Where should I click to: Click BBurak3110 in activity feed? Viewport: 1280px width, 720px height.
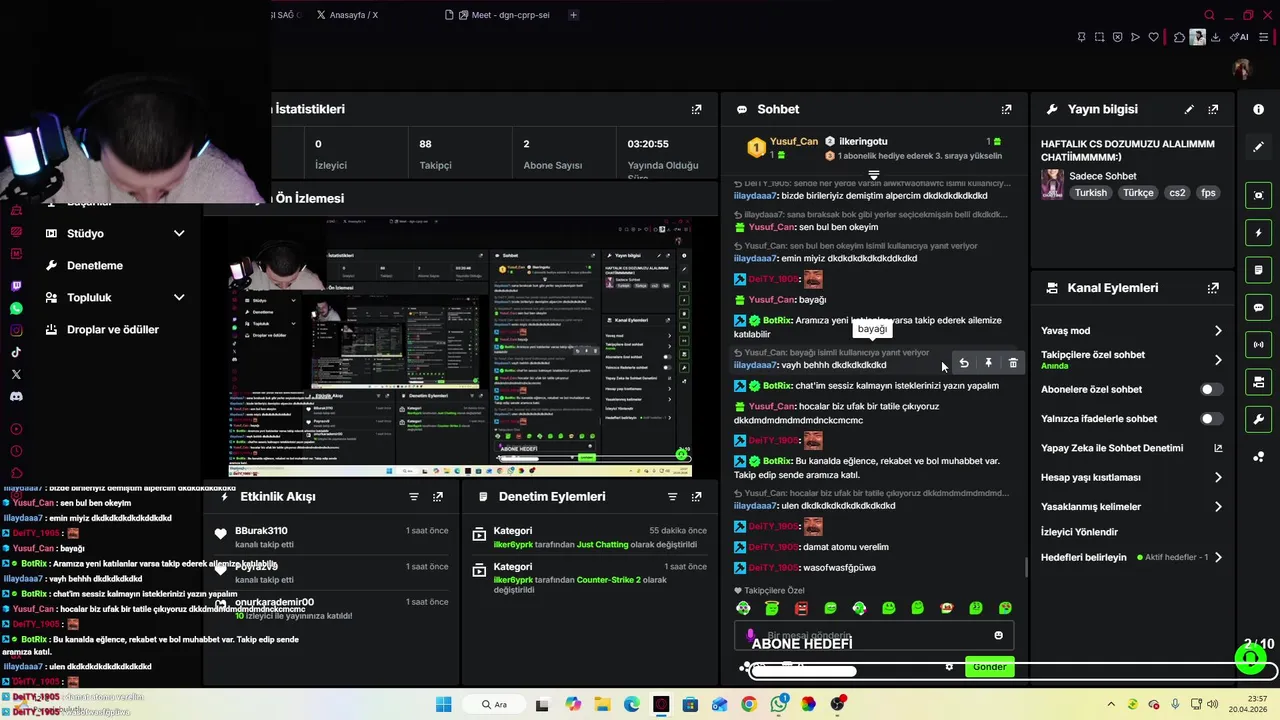pos(261,531)
